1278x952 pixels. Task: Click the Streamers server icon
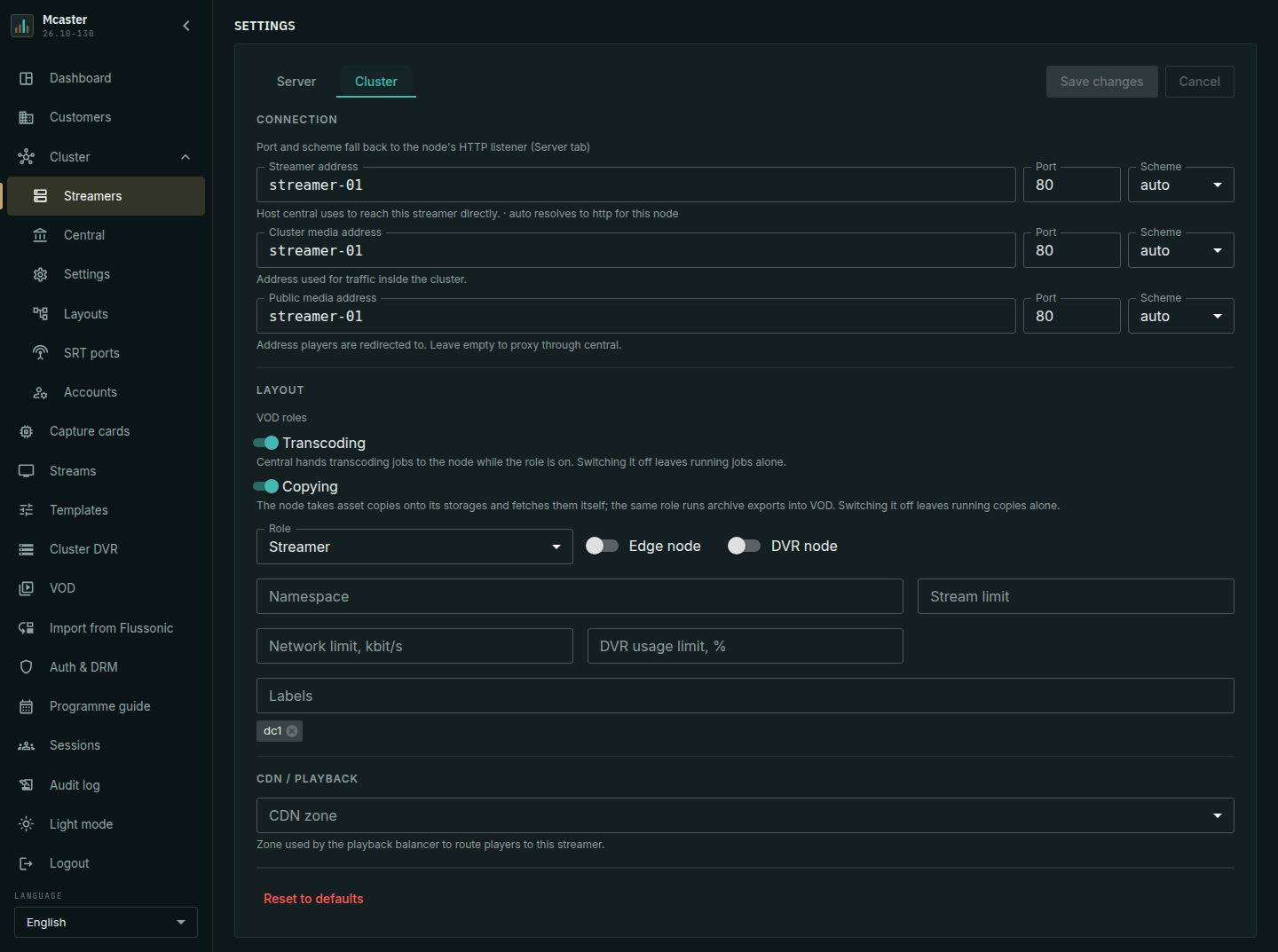coord(41,196)
